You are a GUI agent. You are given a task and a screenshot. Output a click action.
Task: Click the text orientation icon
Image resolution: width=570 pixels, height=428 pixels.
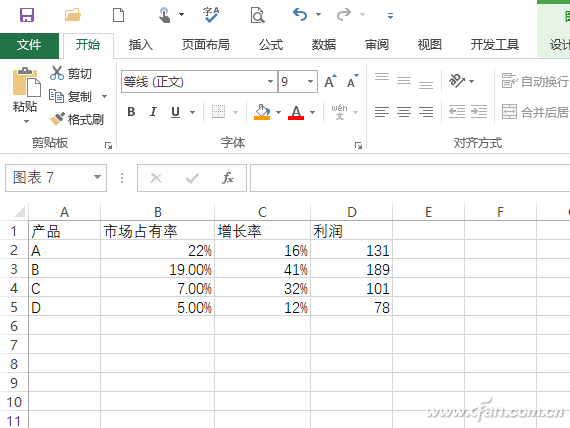click(457, 81)
